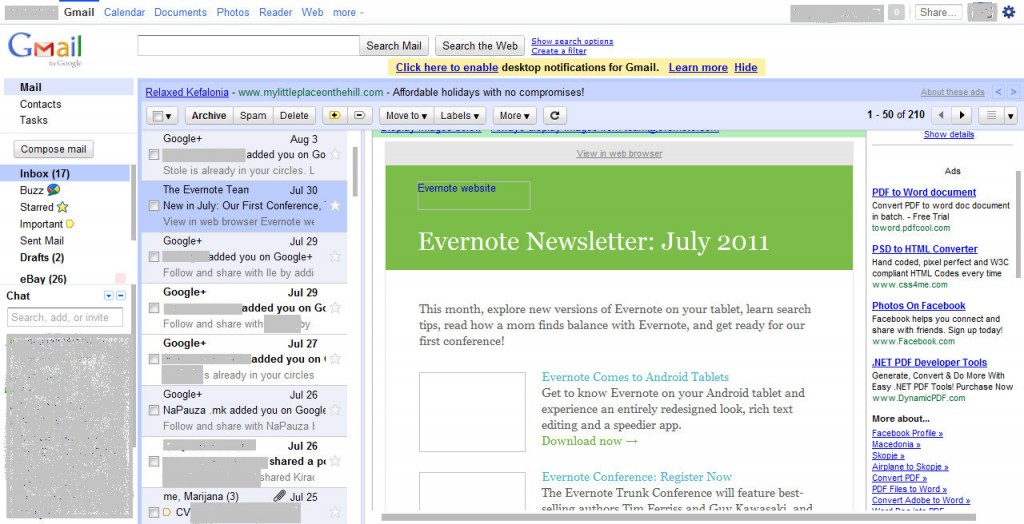The height and width of the screenshot is (524, 1024).
Task: Open the select dropdown arrow beside checkbox
Action: pyautogui.click(x=169, y=116)
